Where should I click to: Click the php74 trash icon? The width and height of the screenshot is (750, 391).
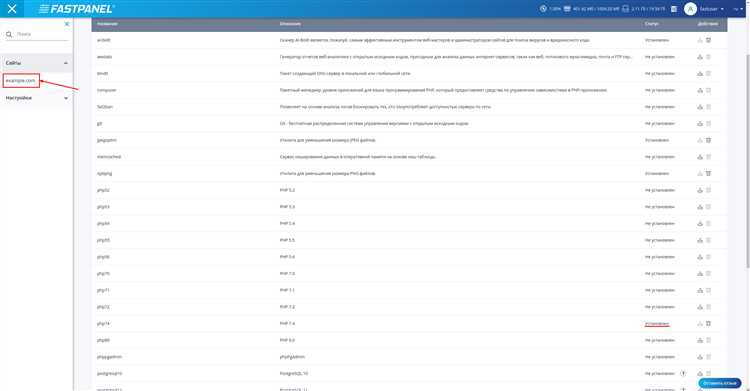pos(708,324)
